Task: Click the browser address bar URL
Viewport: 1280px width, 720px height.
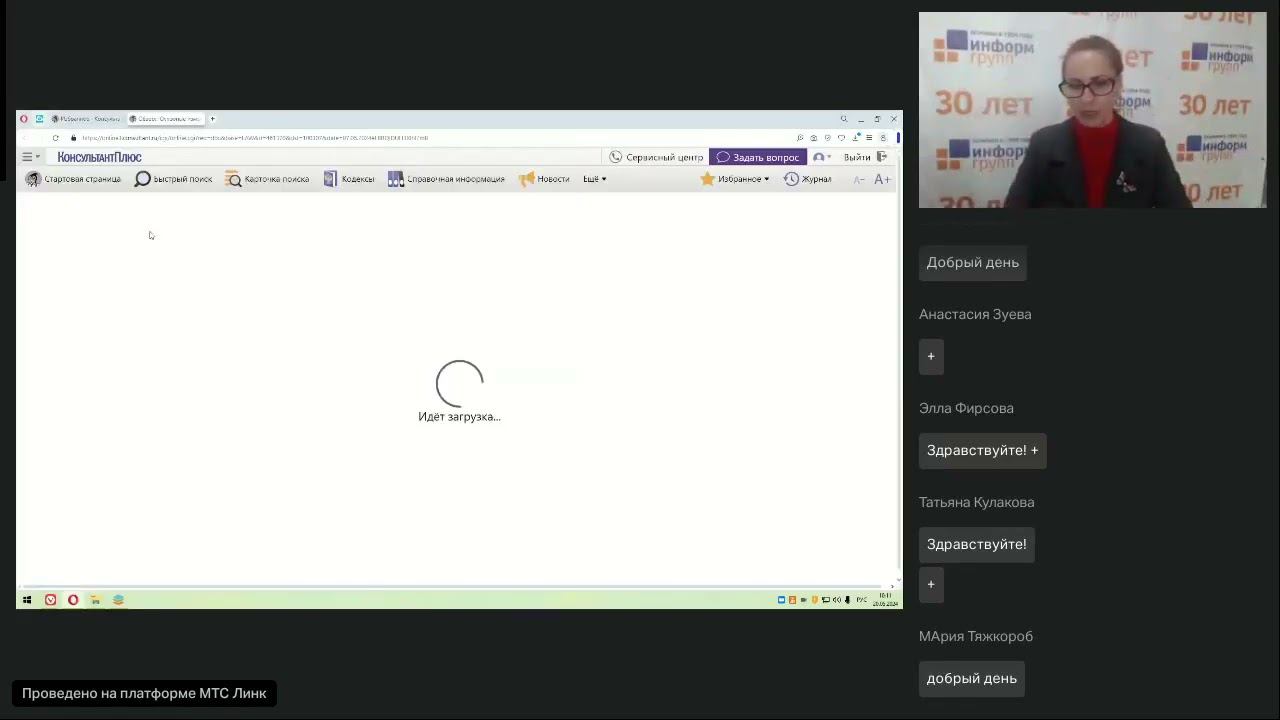Action: pyautogui.click(x=255, y=138)
